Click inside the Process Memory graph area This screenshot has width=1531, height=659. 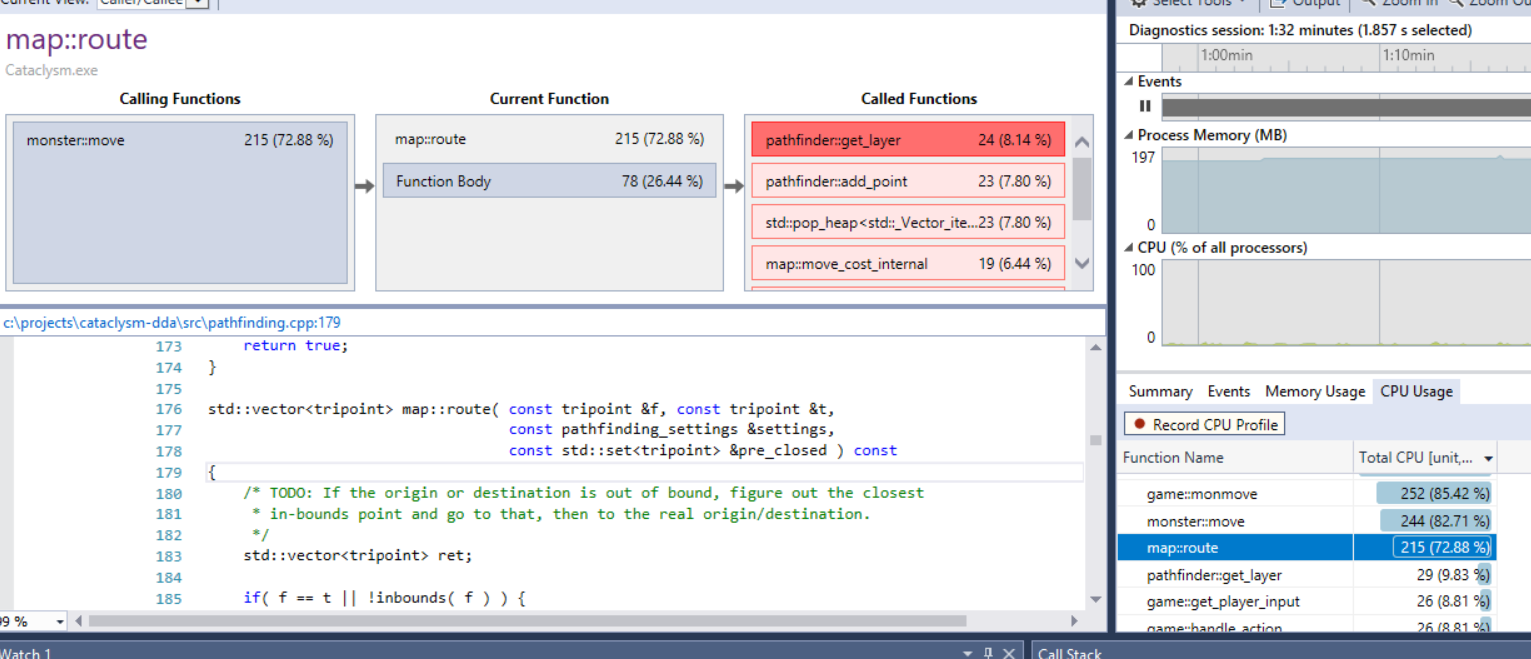pyautogui.click(x=1346, y=192)
